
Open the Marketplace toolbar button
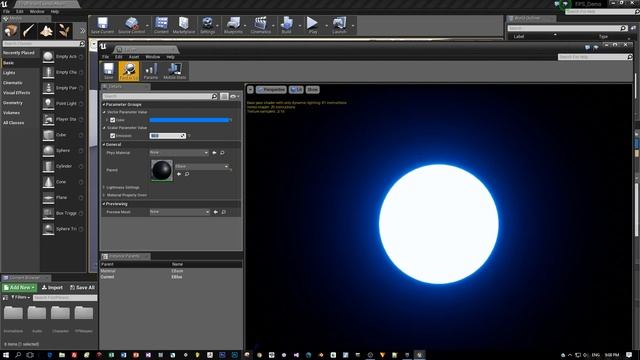point(184,25)
